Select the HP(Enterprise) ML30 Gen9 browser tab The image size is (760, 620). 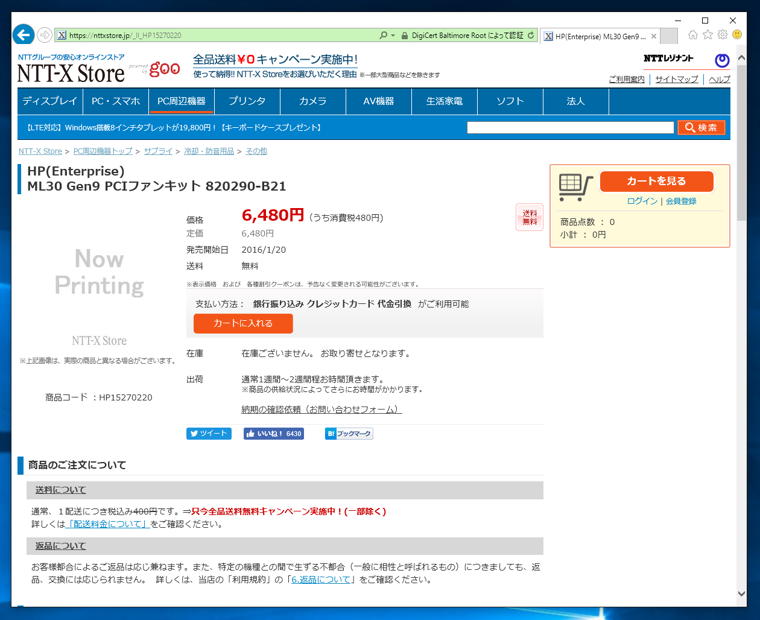[x=600, y=36]
